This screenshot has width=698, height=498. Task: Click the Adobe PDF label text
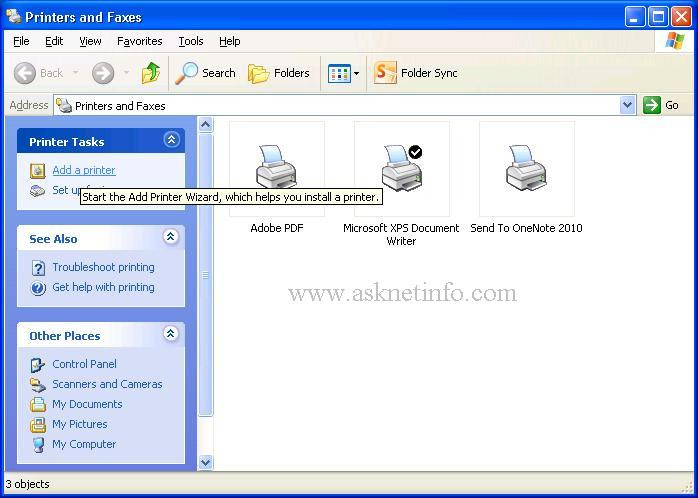(x=276, y=228)
